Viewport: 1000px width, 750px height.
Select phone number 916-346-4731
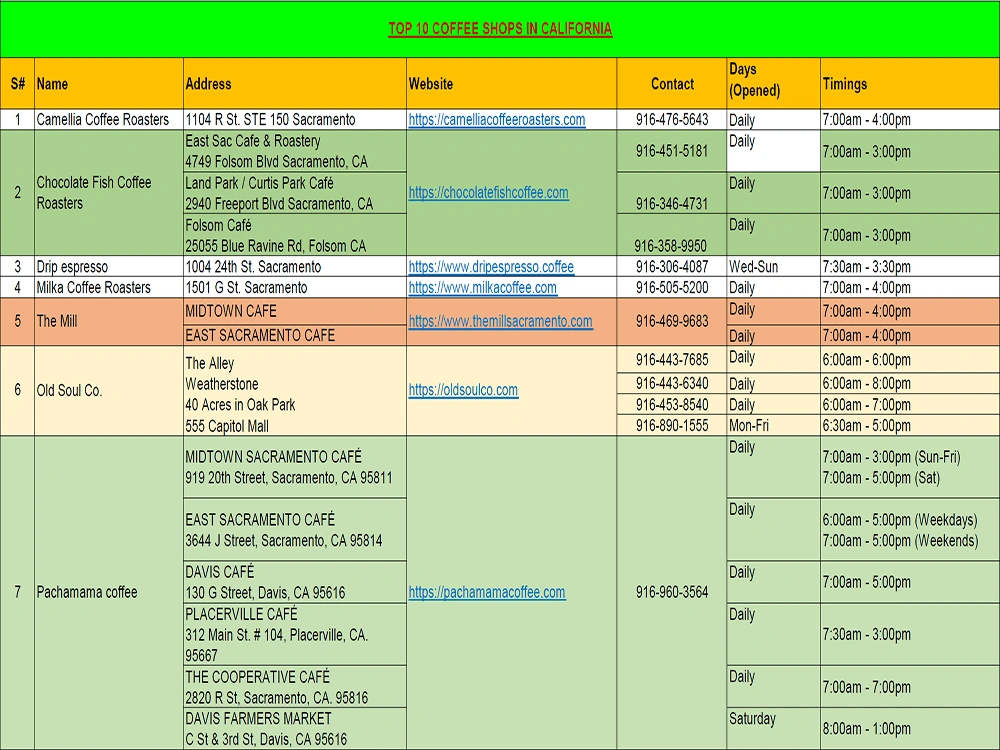[672, 193]
